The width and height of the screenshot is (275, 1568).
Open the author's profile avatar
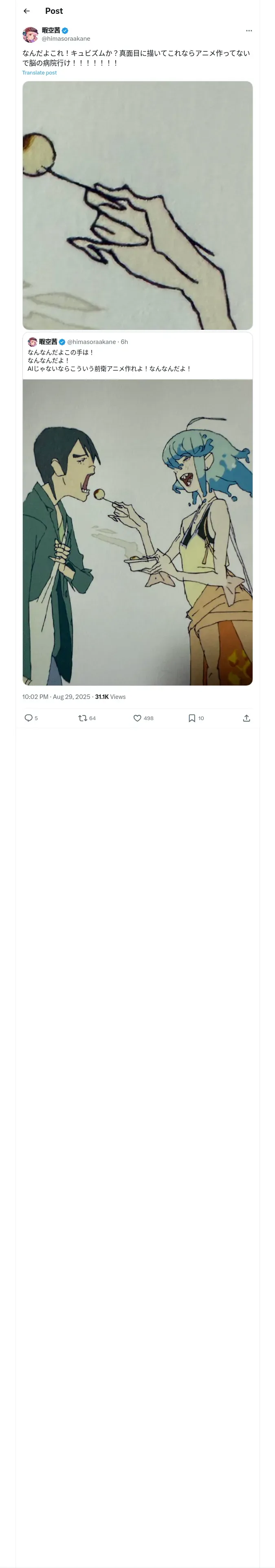point(31,35)
